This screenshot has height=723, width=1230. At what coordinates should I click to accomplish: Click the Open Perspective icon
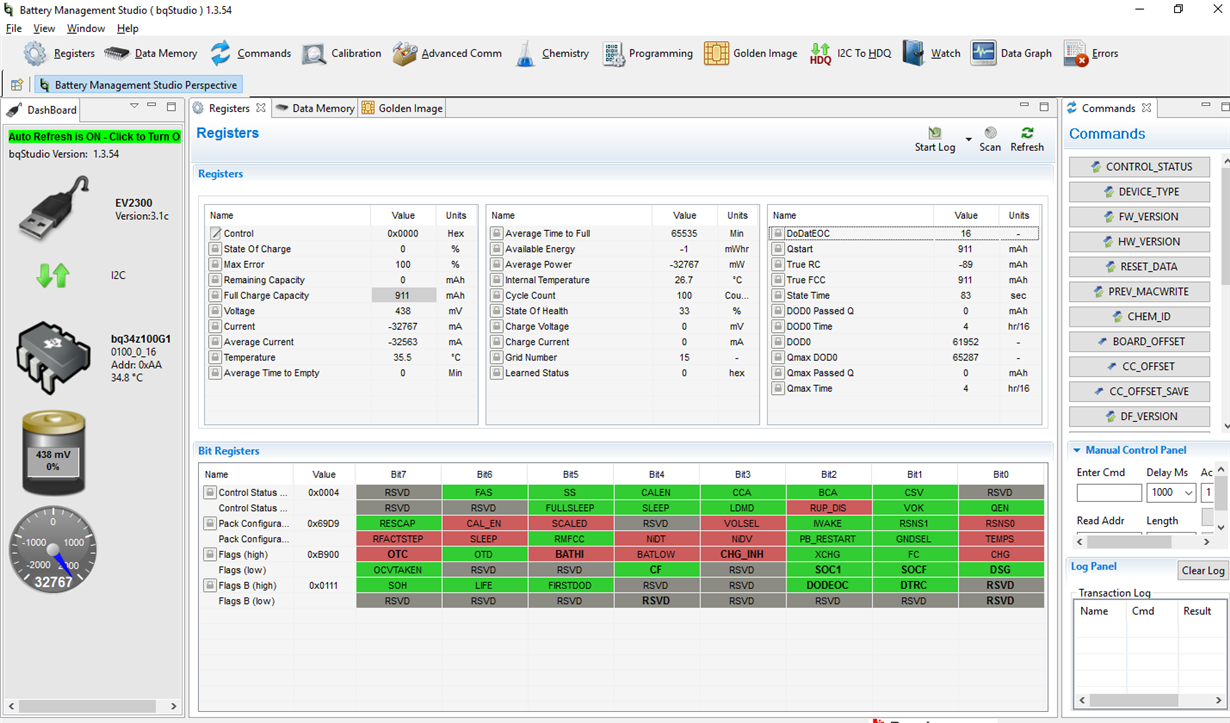click(x=17, y=85)
